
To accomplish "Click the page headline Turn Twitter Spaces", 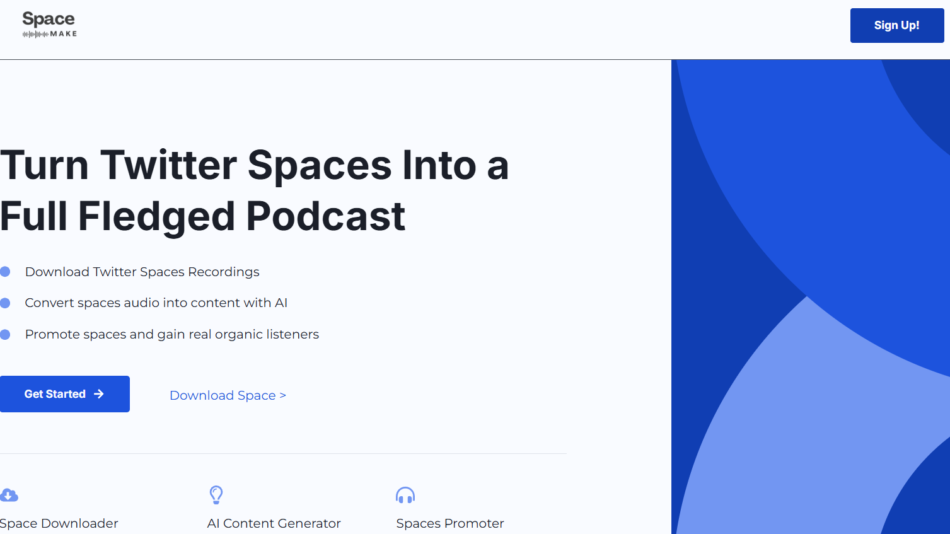I will click(254, 190).
